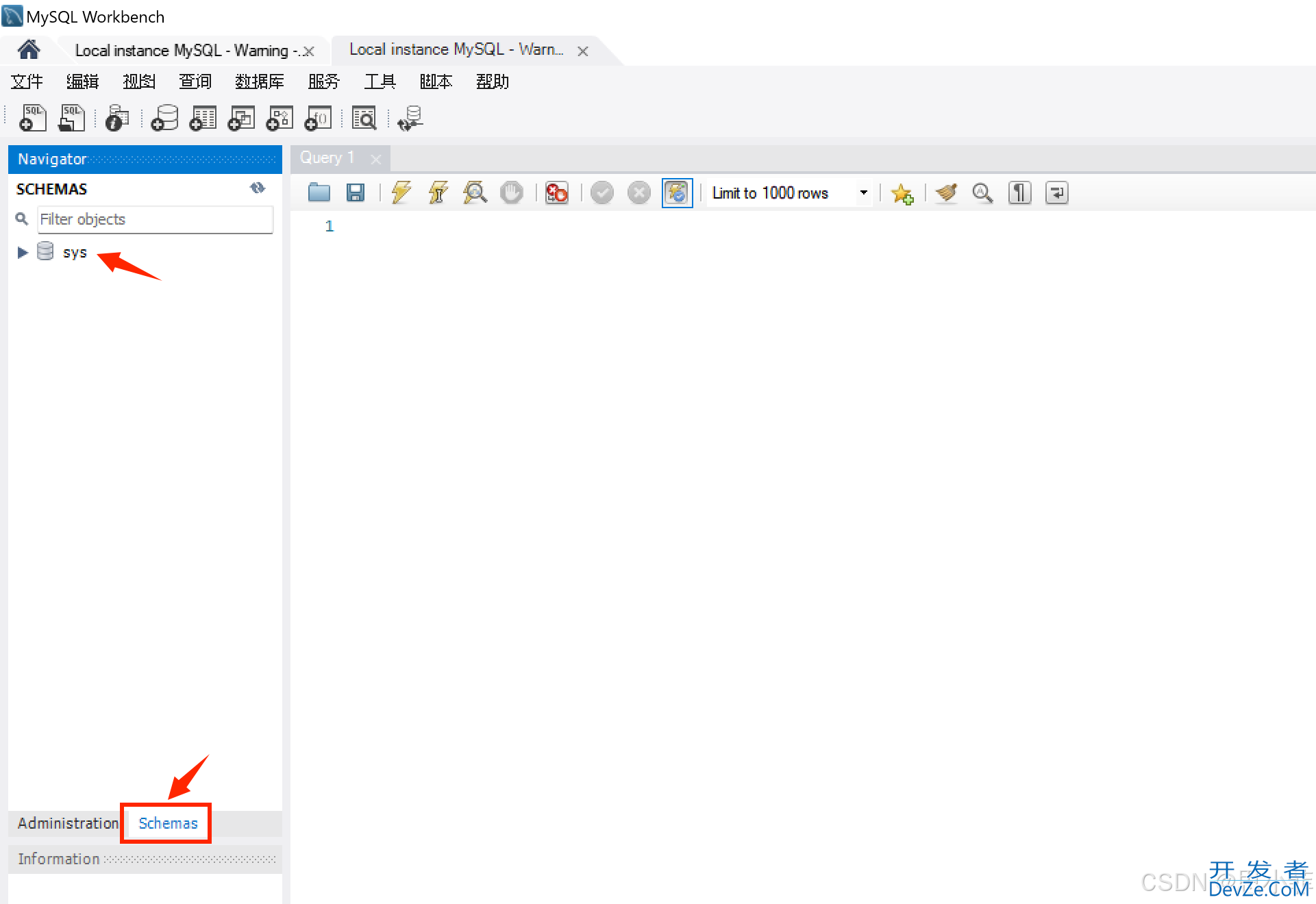This screenshot has width=1316, height=904.
Task: Create a new SQL tab icon
Action: pyautogui.click(x=32, y=118)
